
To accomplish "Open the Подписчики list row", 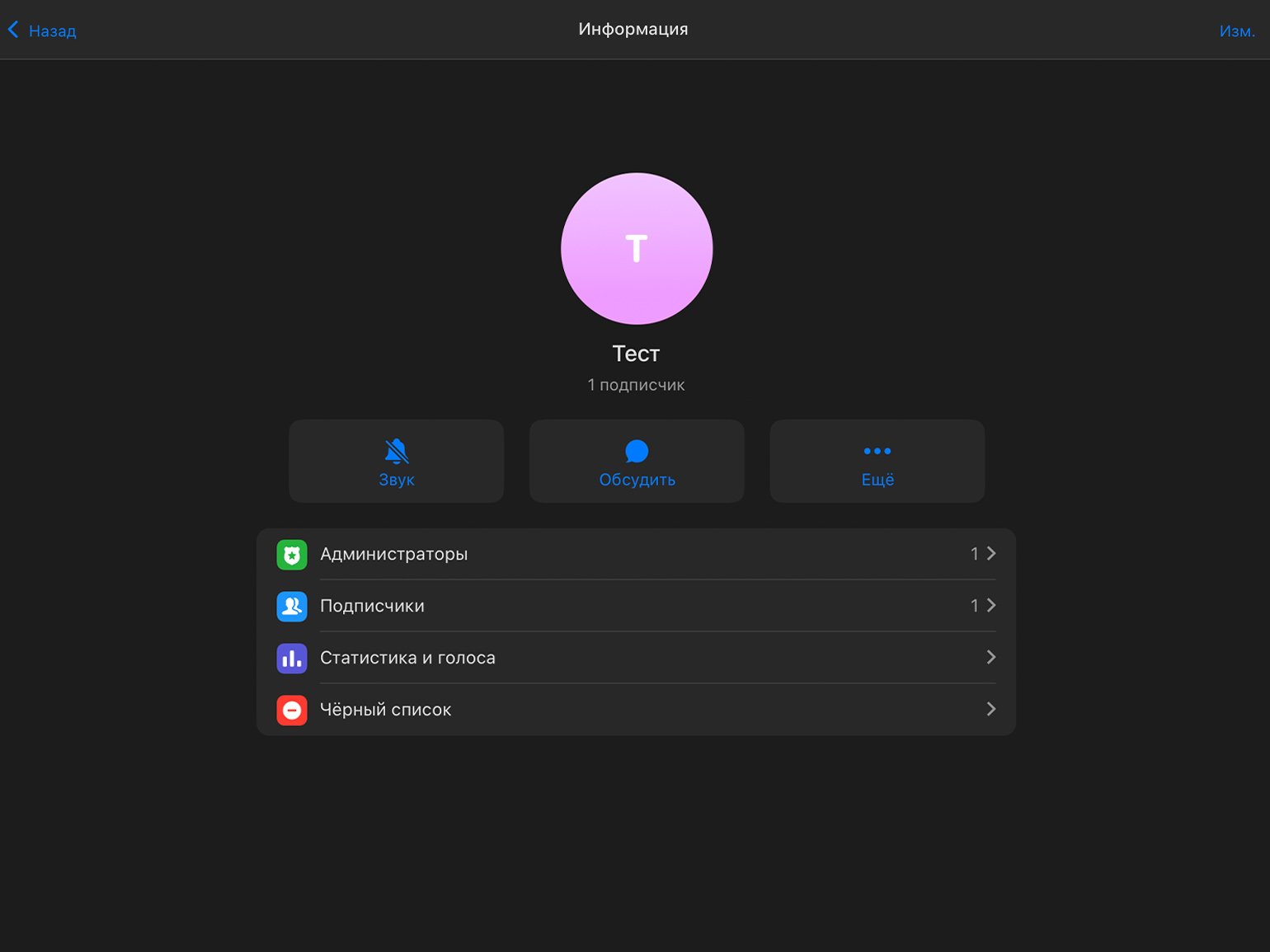I will tap(637, 606).
